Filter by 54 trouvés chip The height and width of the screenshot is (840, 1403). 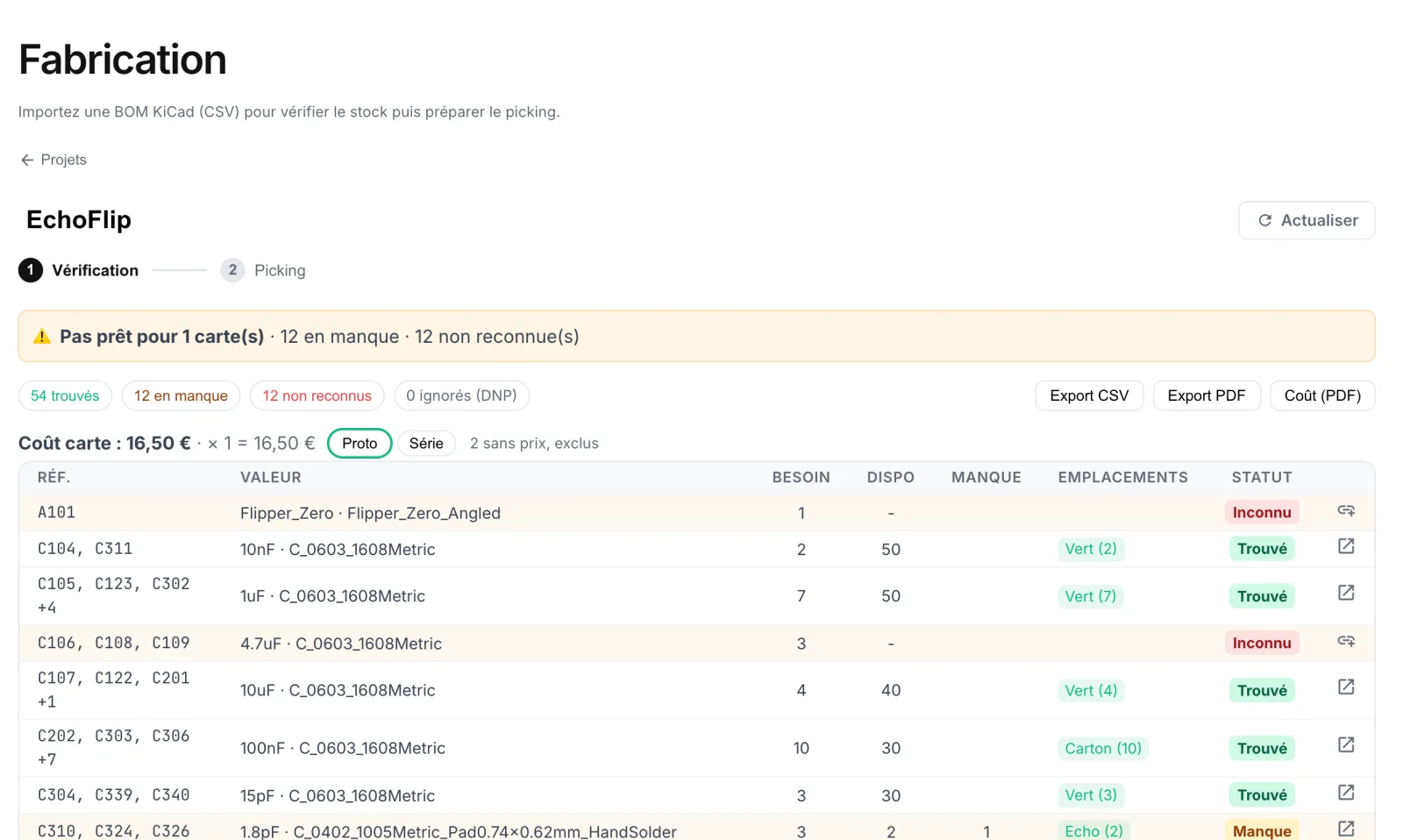[65, 395]
